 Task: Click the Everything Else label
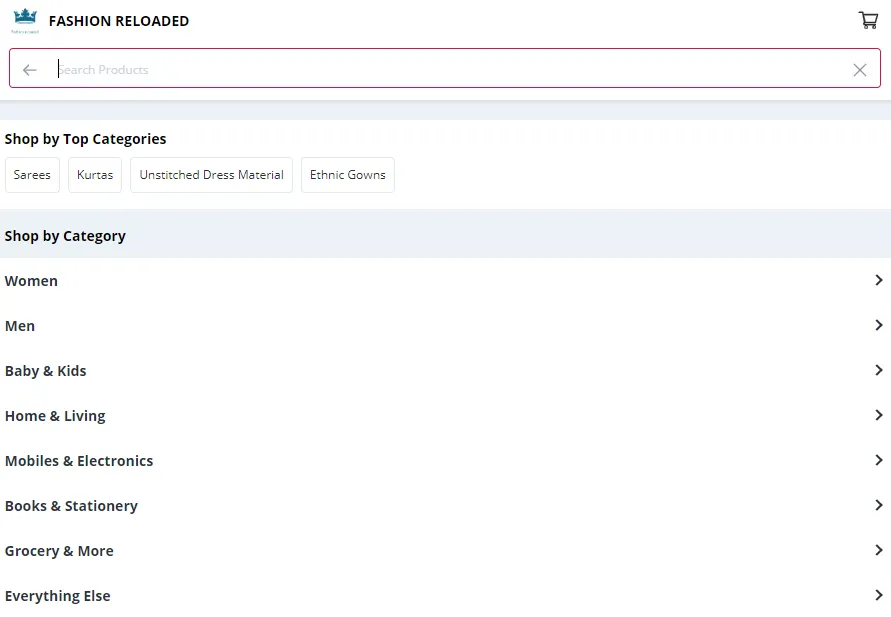click(57, 595)
